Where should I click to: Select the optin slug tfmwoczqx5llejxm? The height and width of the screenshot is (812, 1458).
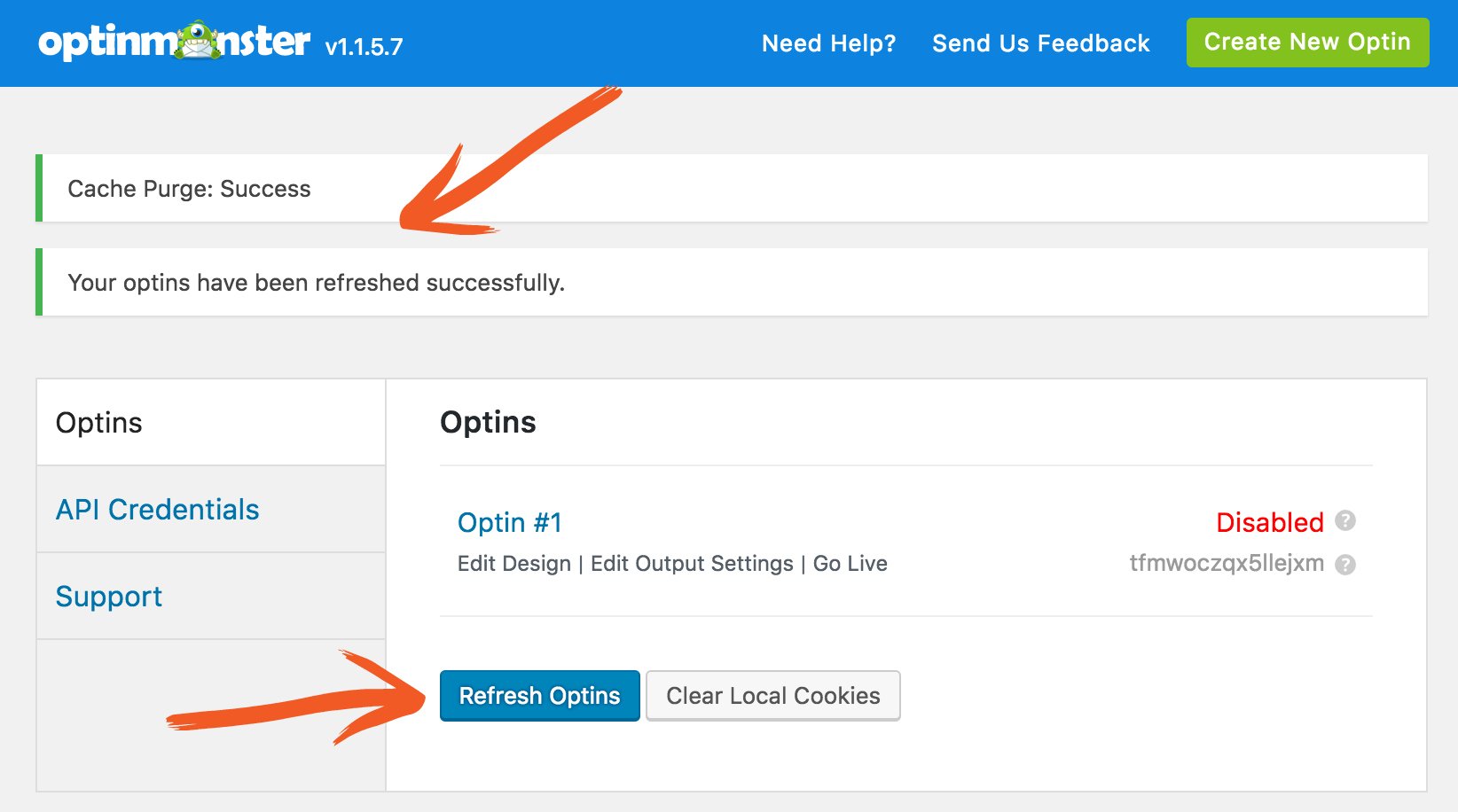[1227, 564]
